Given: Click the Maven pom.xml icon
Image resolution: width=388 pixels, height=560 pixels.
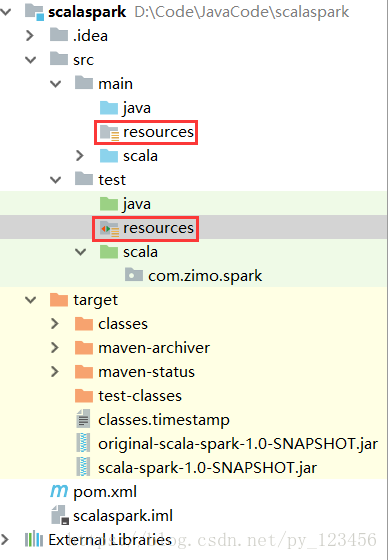Looking at the screenshot, I should [x=59, y=491].
